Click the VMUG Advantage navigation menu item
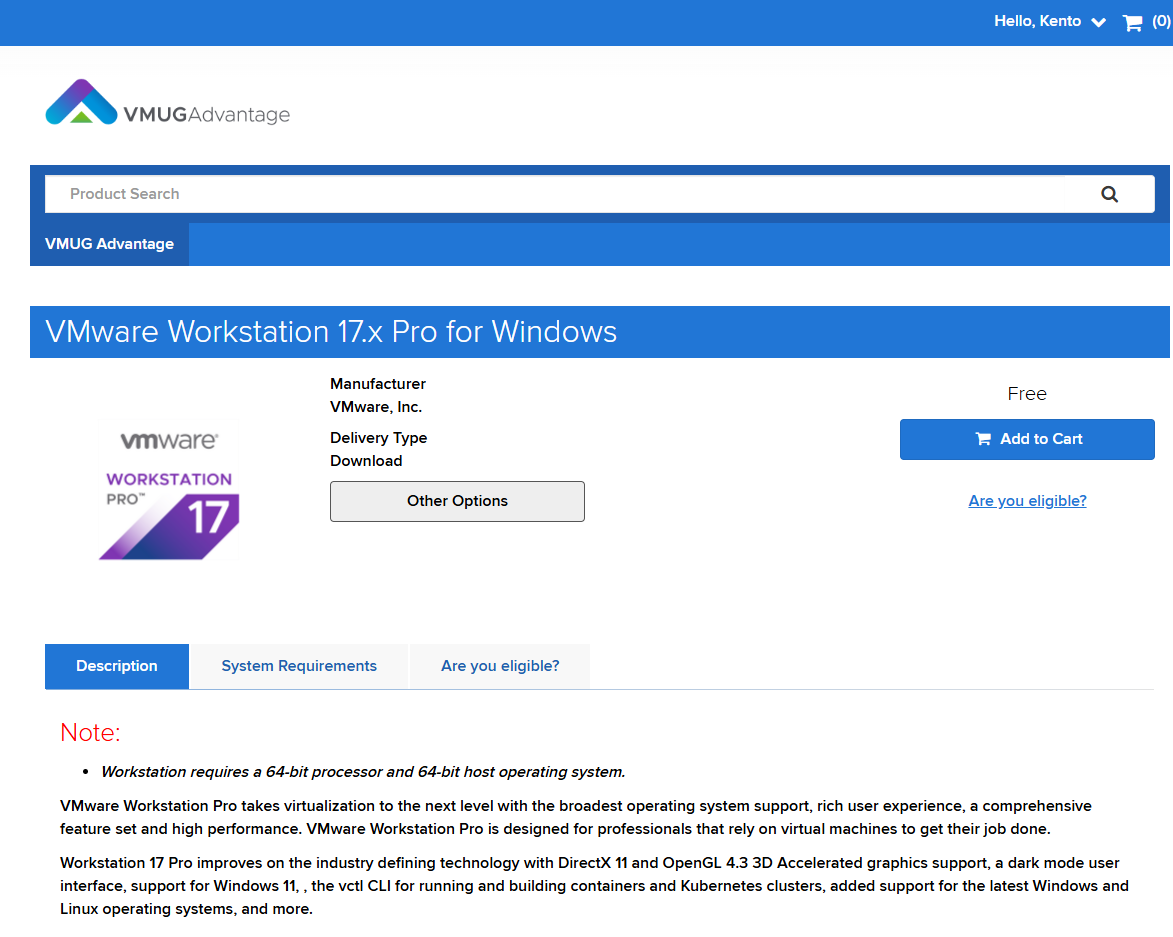The width and height of the screenshot is (1173, 937). 109,244
